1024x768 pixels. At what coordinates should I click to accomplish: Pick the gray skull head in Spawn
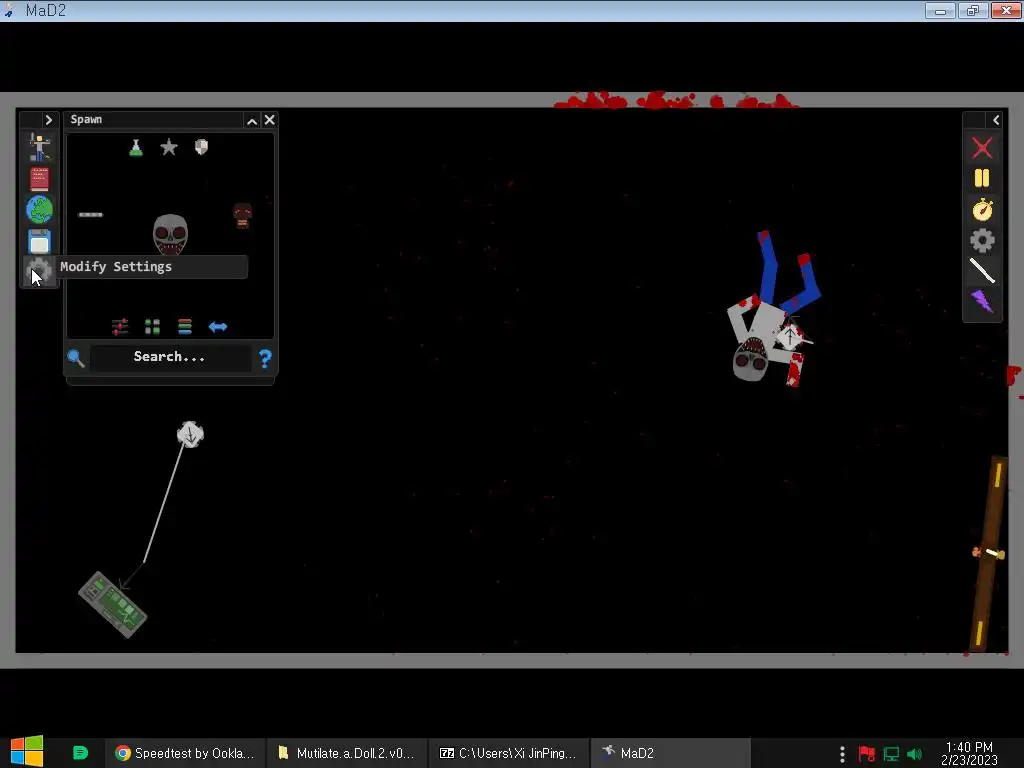point(170,234)
